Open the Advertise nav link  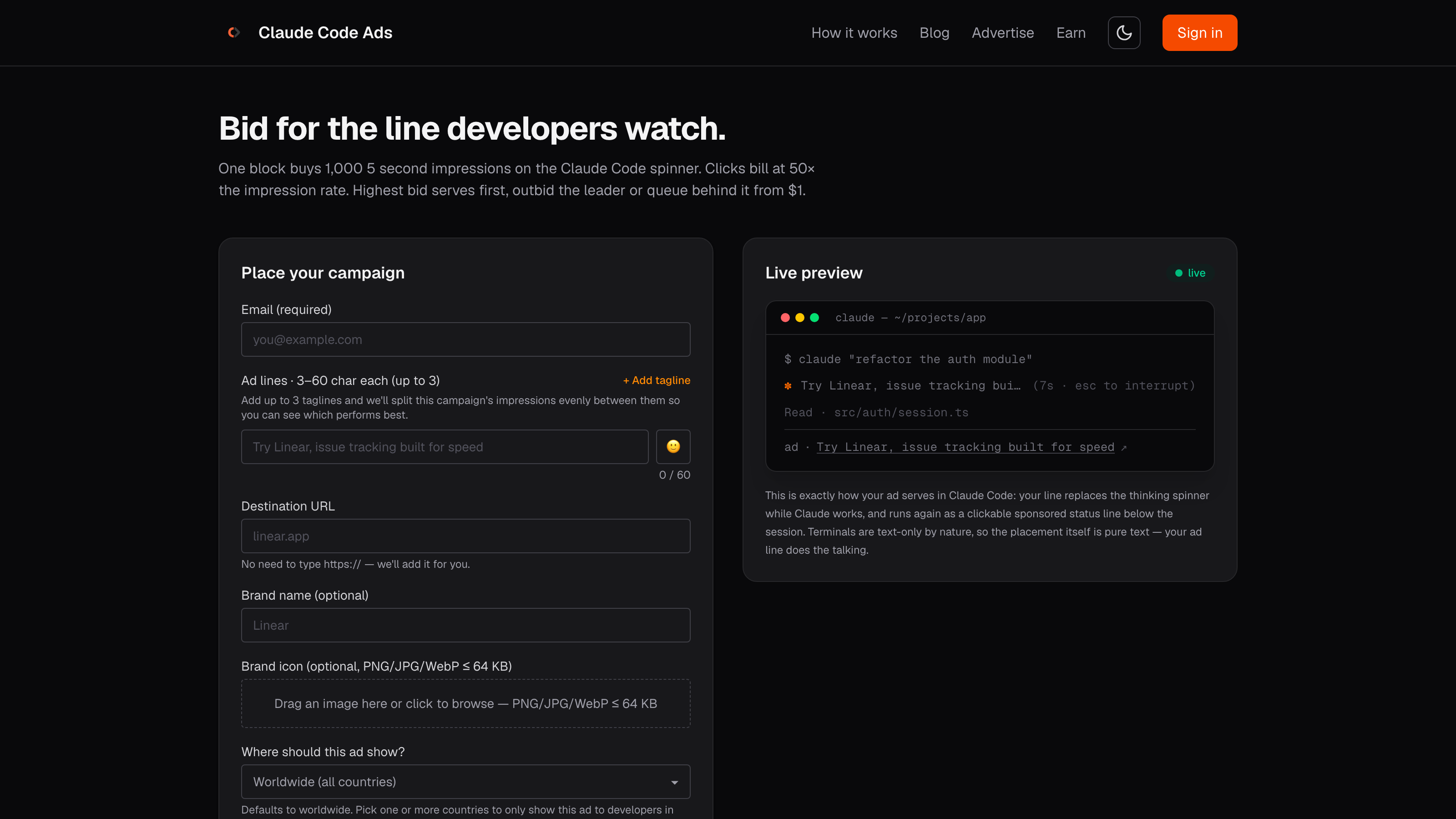[x=1003, y=33]
